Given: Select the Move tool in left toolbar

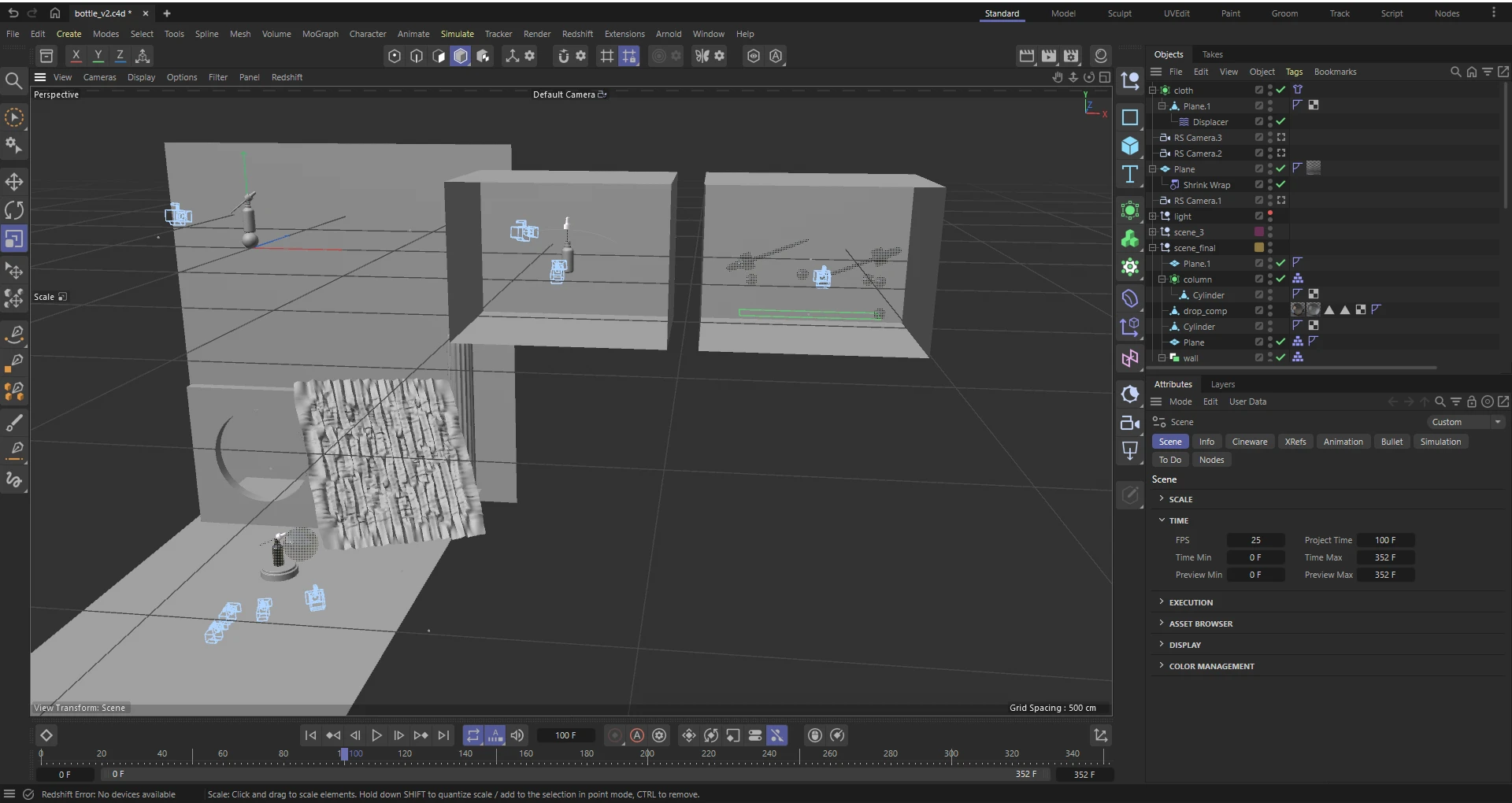Looking at the screenshot, I should click(14, 182).
